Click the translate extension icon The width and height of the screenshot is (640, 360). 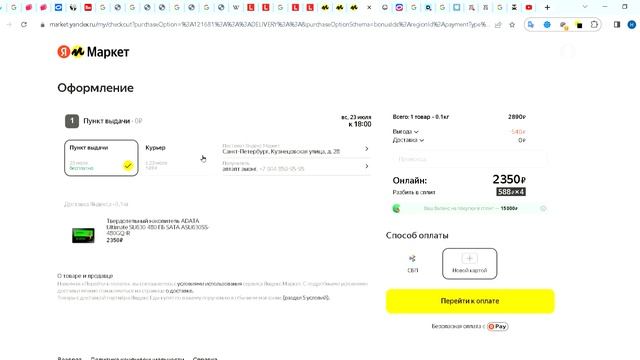pos(531,24)
